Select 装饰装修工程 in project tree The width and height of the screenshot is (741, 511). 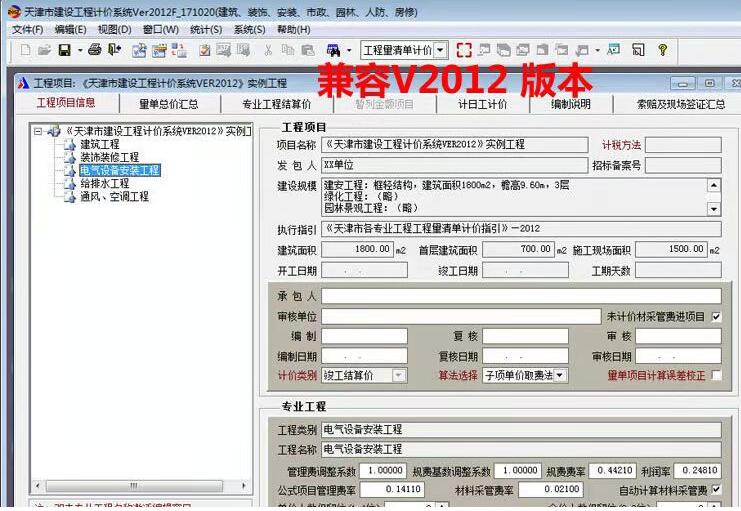(x=110, y=157)
